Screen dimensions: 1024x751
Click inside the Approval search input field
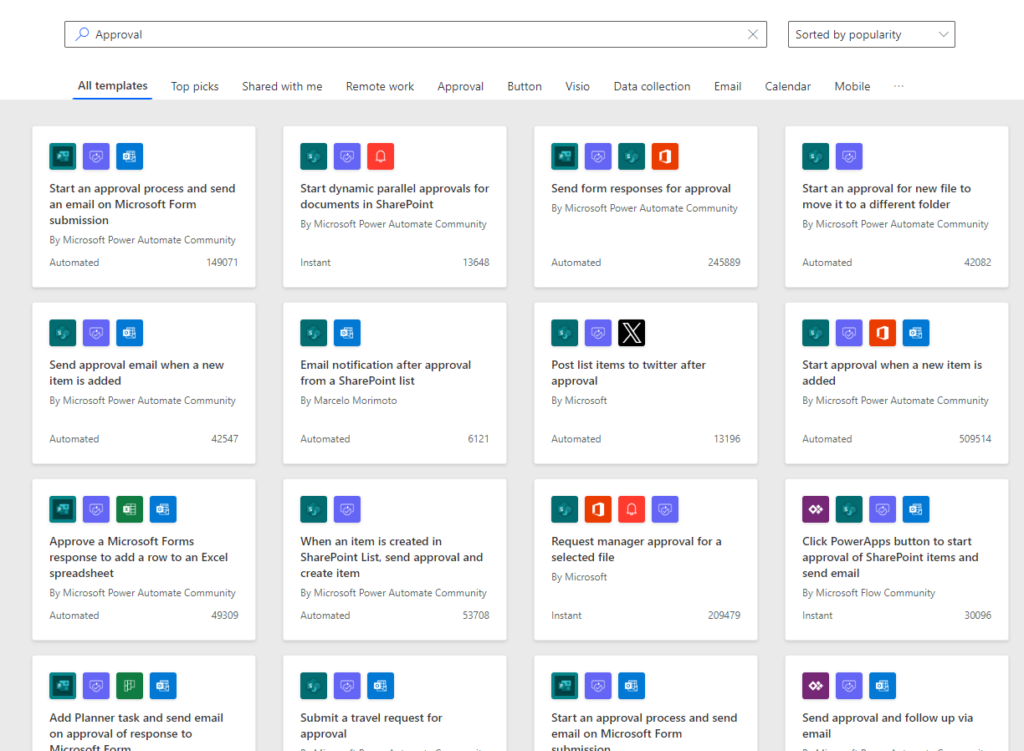click(x=400, y=33)
